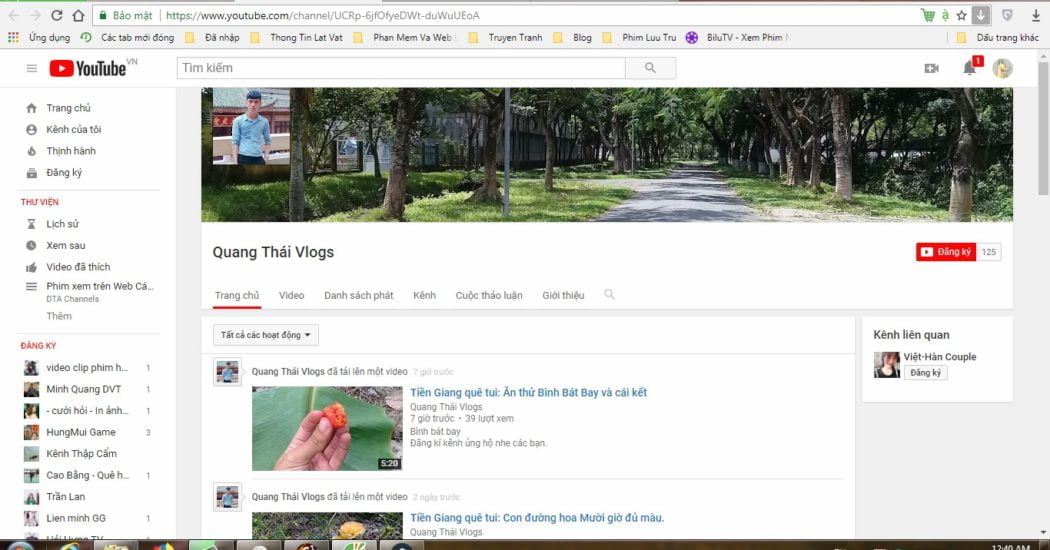1050x550 pixels.
Task: Go to the browser home page
Action: (78, 15)
